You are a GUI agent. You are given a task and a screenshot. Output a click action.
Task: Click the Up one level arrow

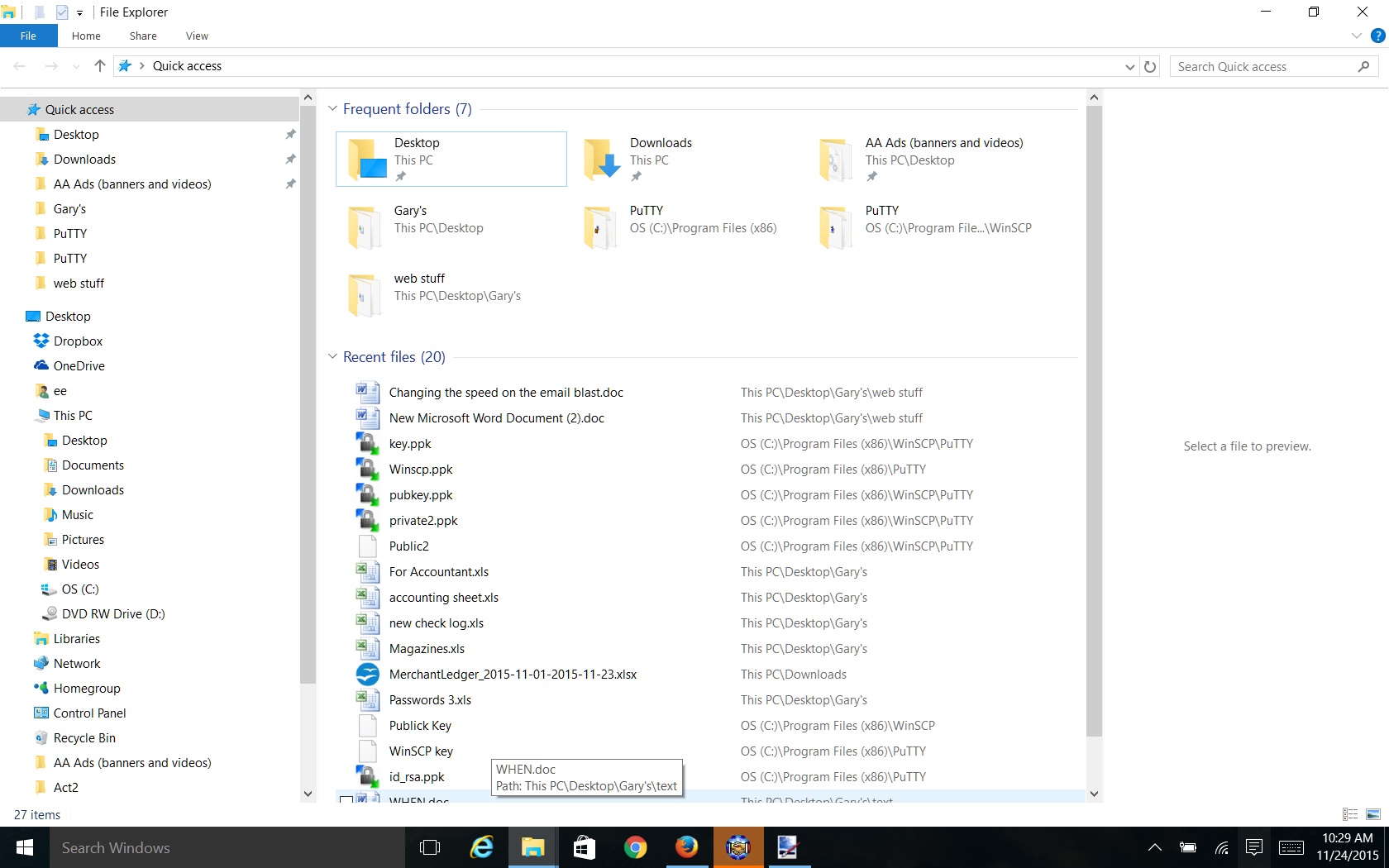click(x=100, y=66)
